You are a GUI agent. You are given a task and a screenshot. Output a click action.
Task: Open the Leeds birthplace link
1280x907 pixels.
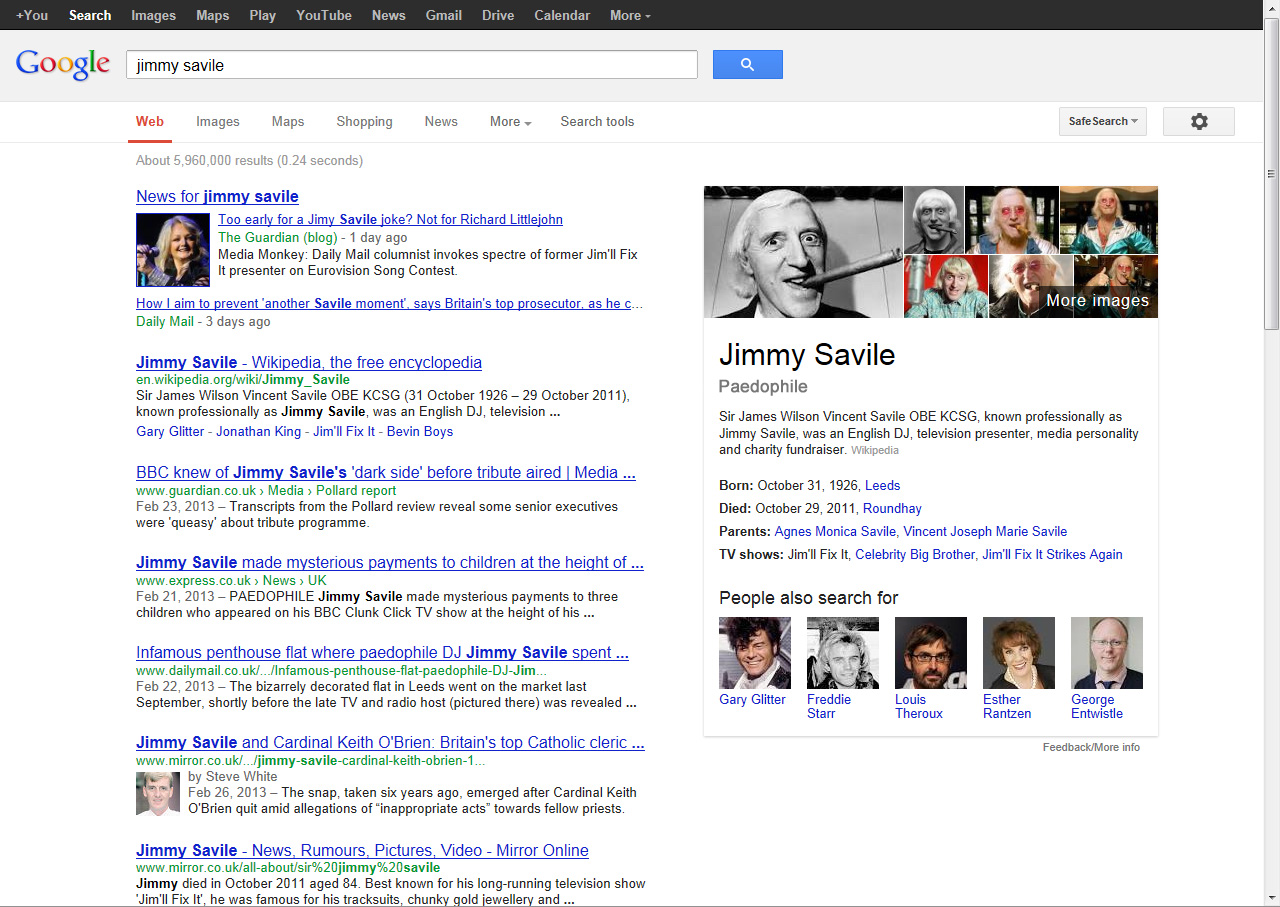(882, 485)
